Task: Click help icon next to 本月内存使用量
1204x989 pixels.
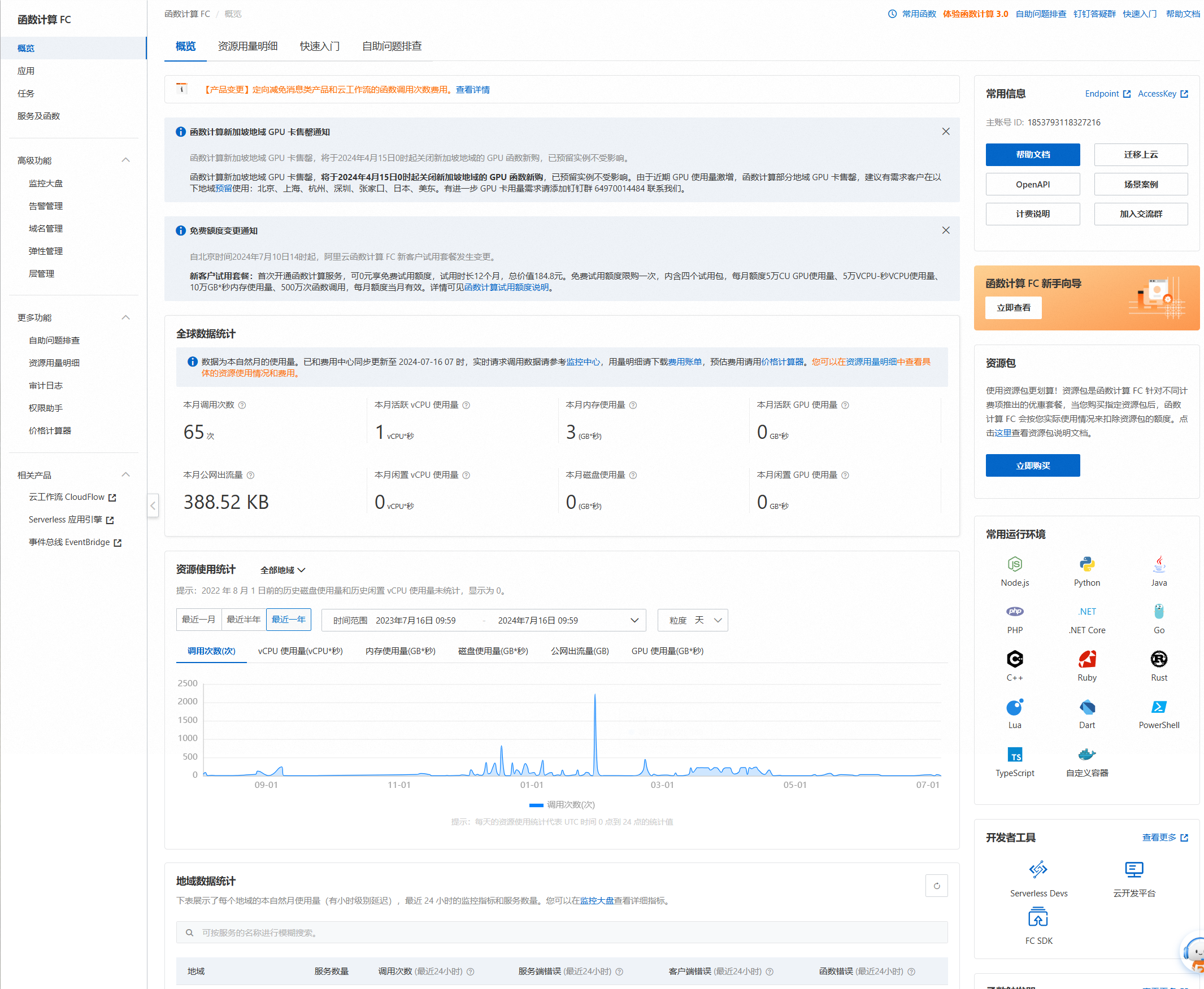Action: (x=633, y=405)
